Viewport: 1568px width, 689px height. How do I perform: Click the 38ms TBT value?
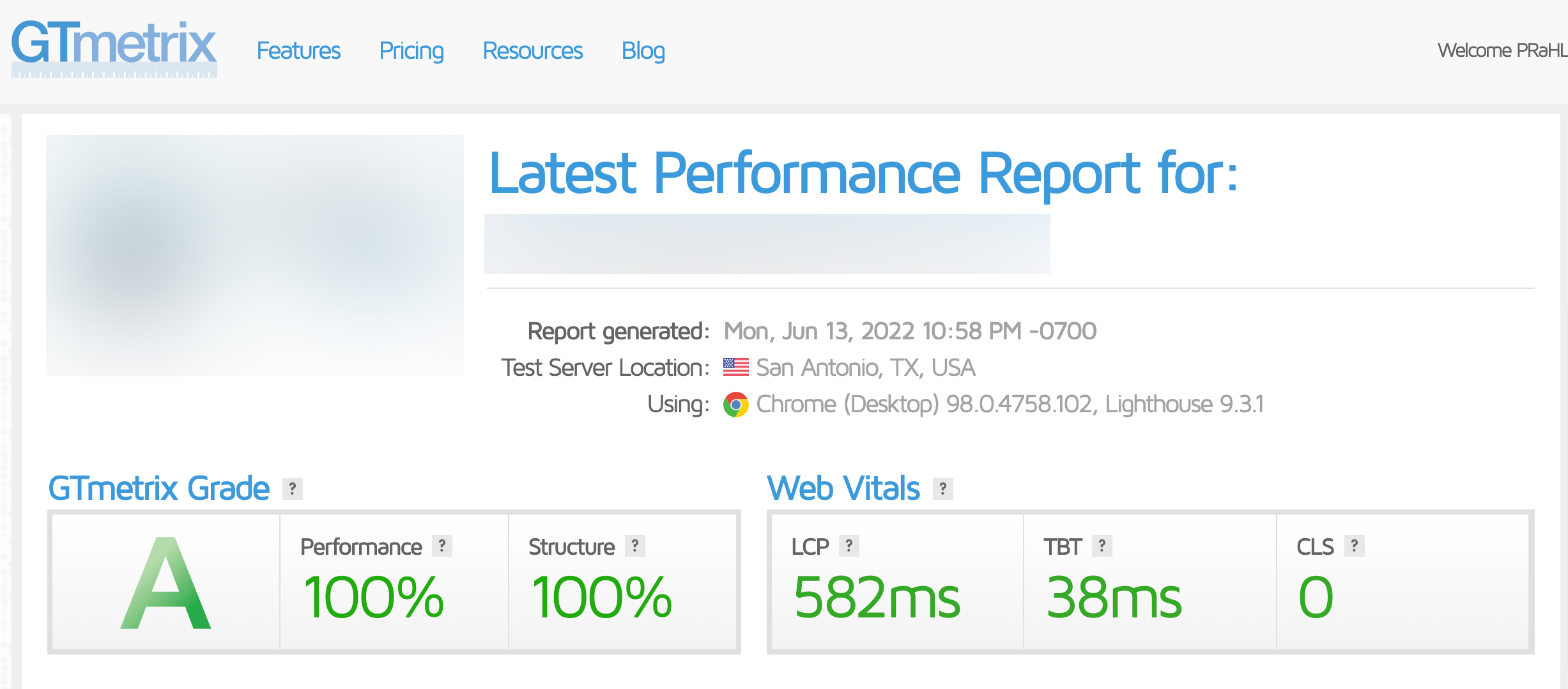pos(1114,598)
